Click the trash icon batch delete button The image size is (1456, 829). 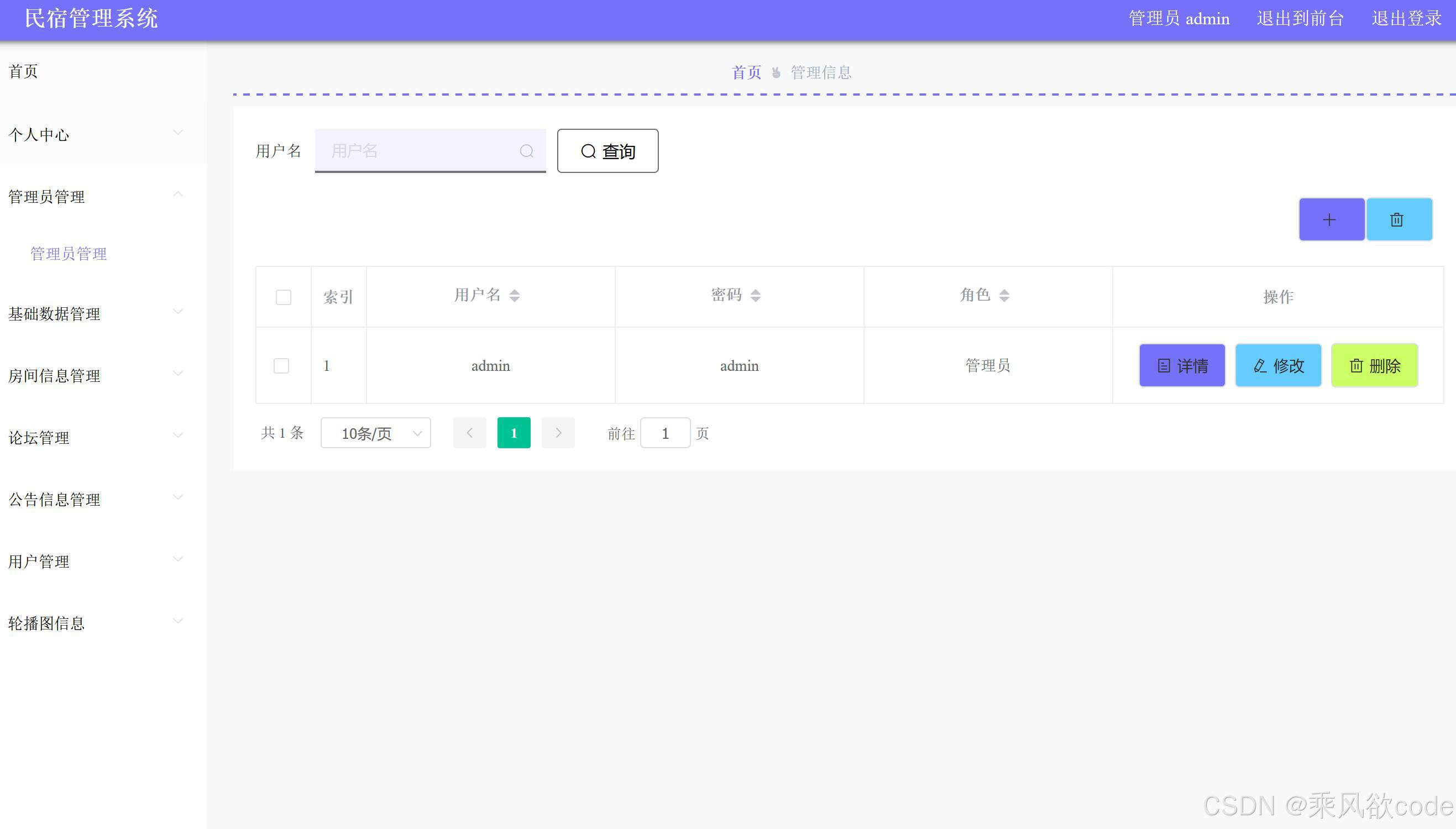pyautogui.click(x=1399, y=220)
